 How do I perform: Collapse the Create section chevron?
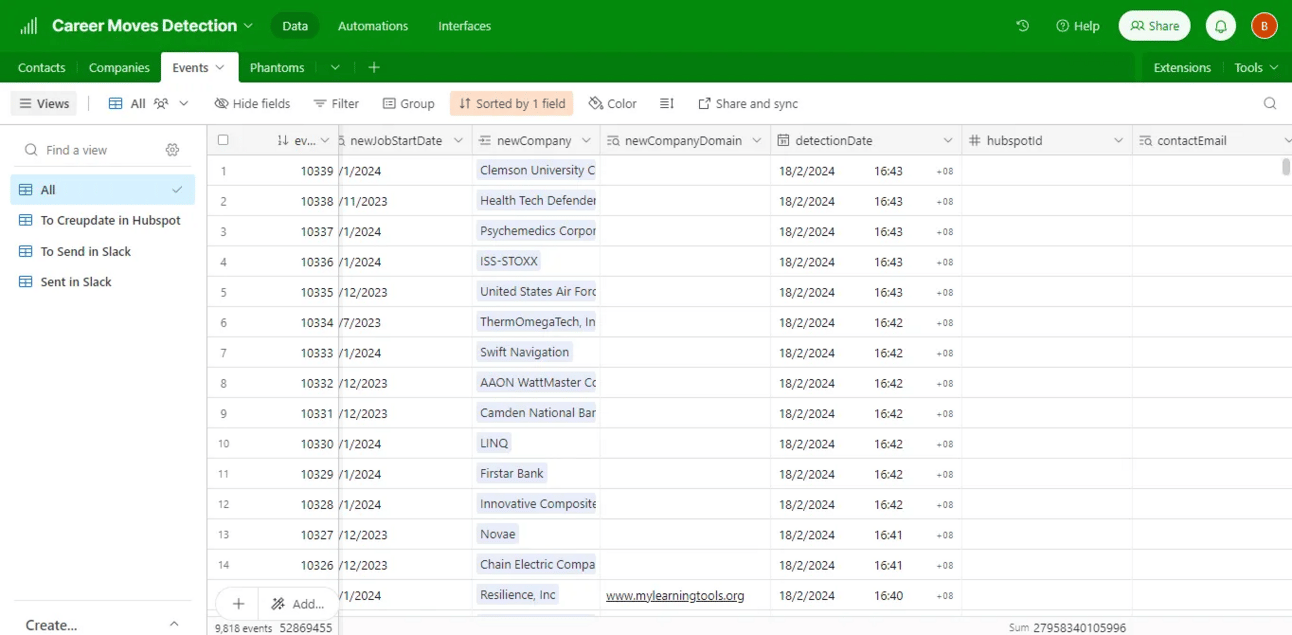tap(174, 624)
